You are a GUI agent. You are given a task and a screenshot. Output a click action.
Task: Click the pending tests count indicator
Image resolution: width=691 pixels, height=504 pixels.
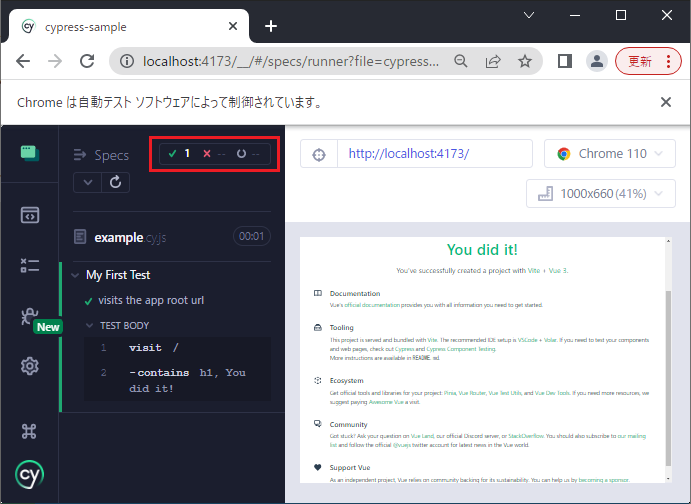click(248, 154)
